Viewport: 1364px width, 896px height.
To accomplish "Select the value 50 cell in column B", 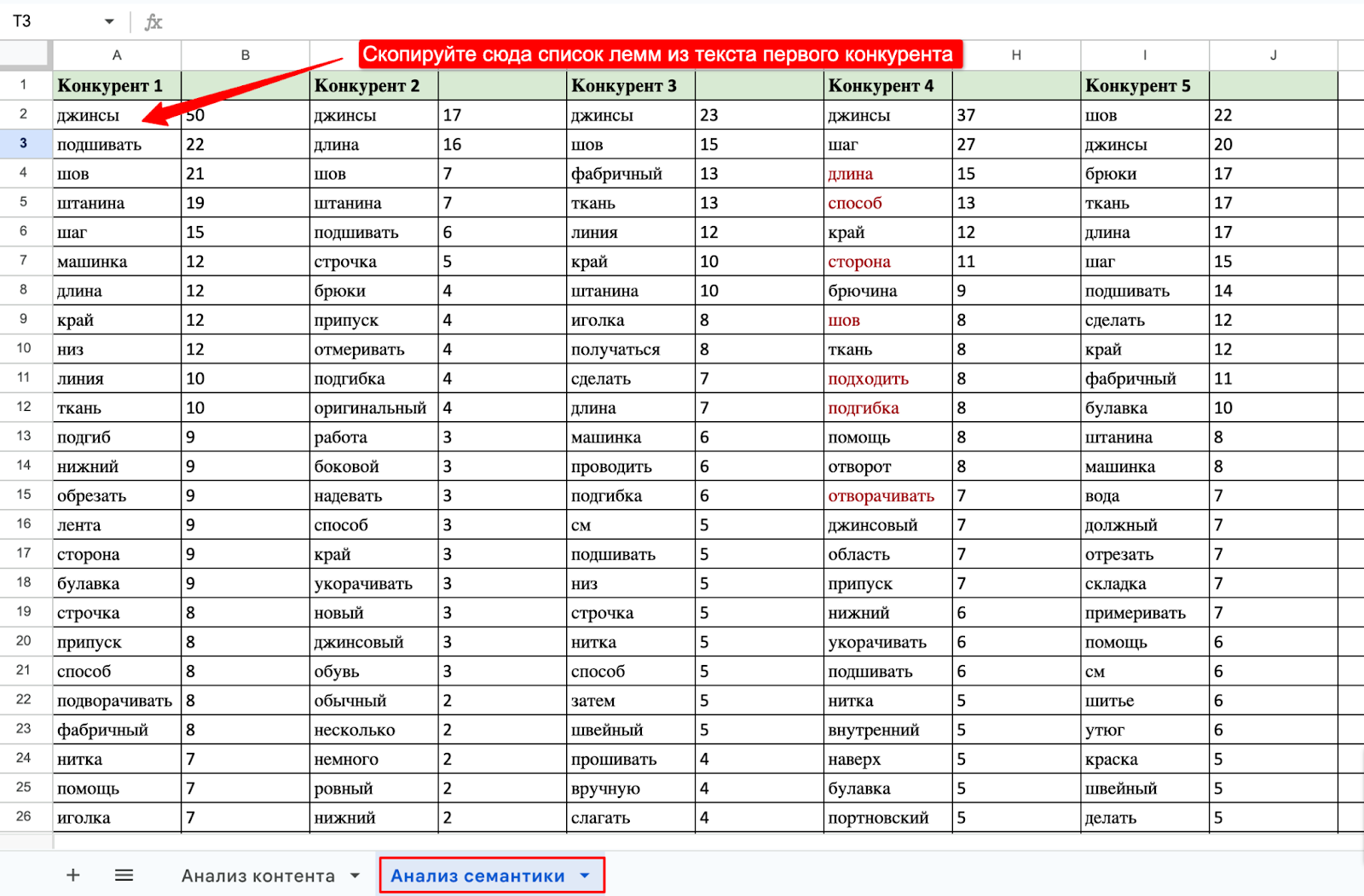I will 246,115.
